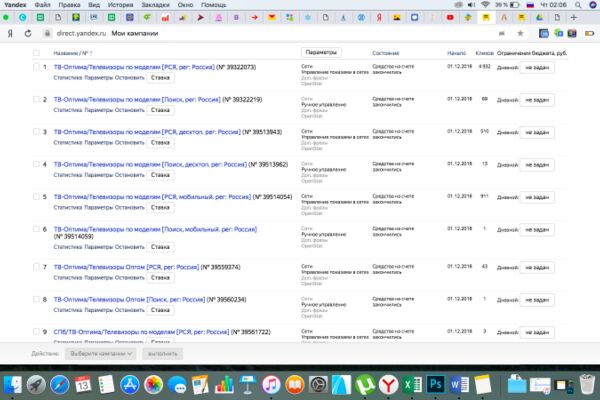The height and width of the screenshot is (400, 600).
Task: Open Spotlight search magnifier in menu bar
Action: [578, 5]
